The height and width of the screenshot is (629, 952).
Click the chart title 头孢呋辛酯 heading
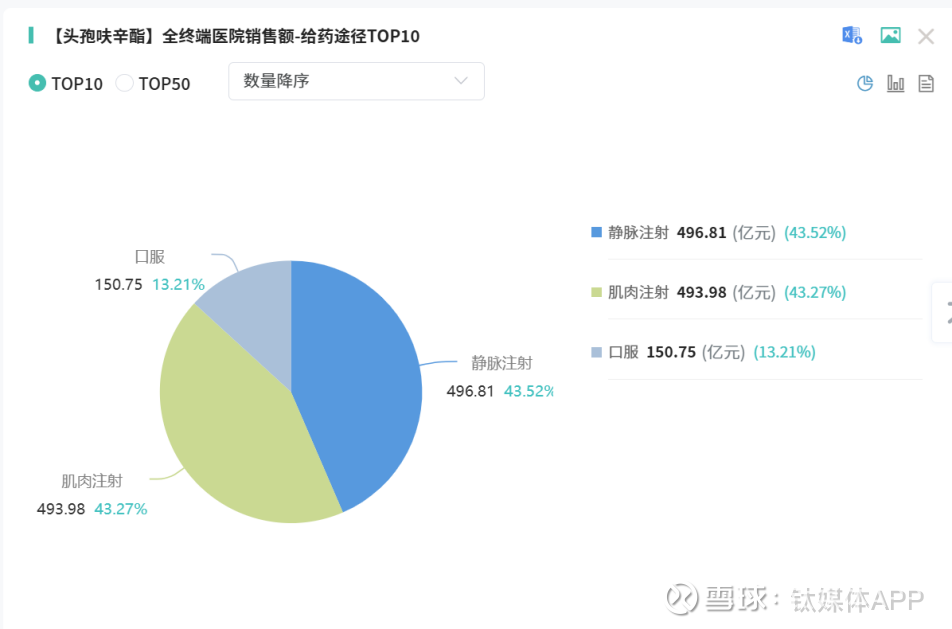click(x=236, y=36)
